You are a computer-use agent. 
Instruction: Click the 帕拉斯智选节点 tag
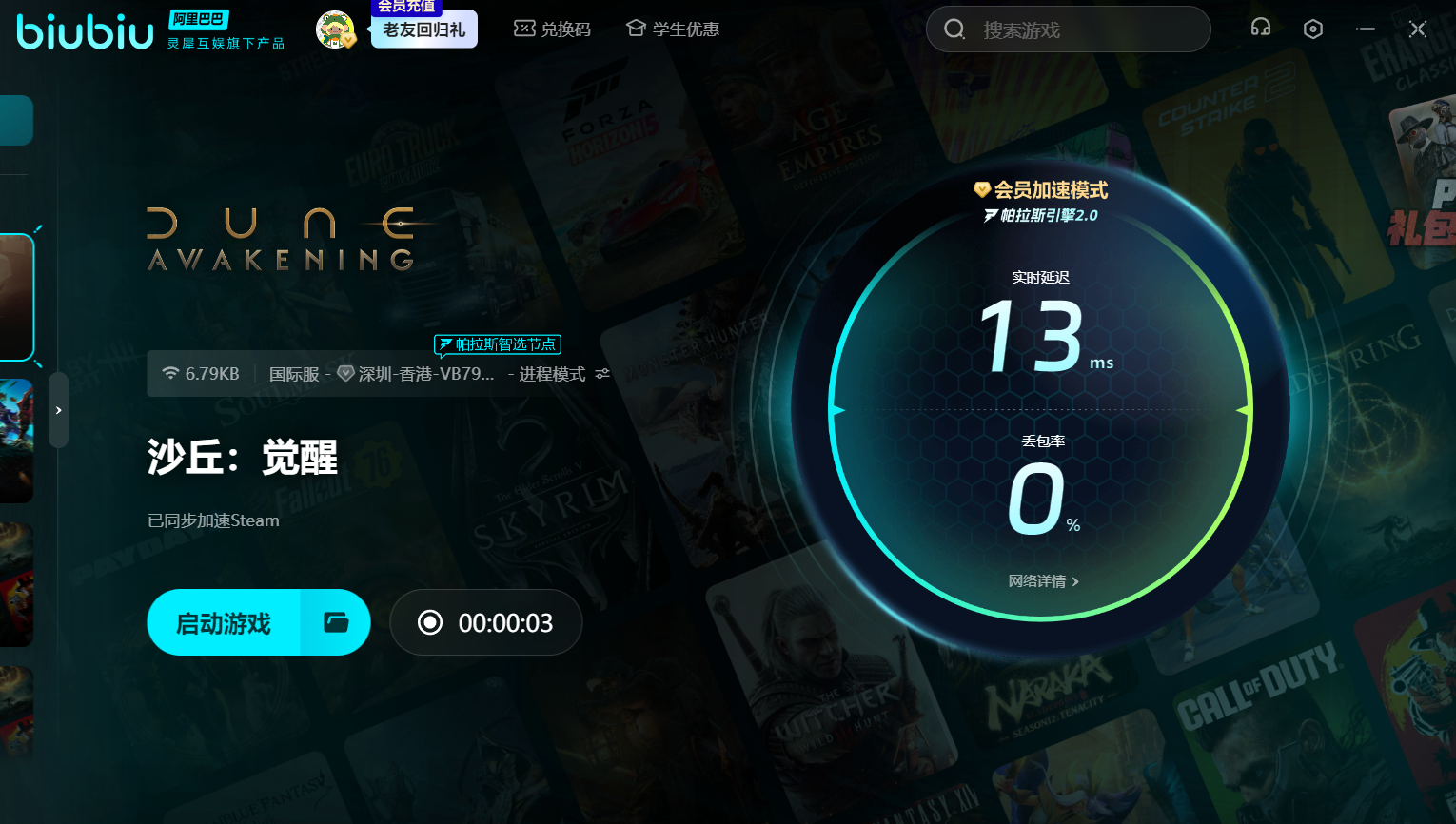pyautogui.click(x=498, y=344)
